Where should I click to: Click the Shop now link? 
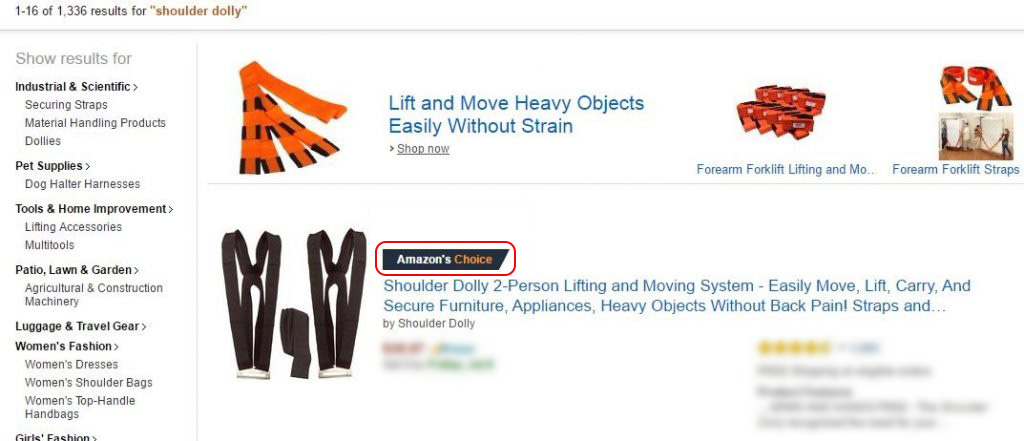tap(423, 149)
